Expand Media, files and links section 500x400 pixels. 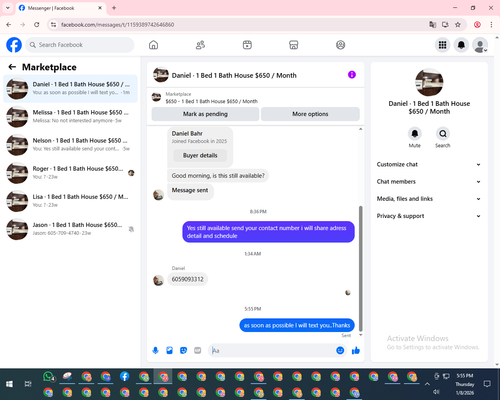tap(429, 199)
